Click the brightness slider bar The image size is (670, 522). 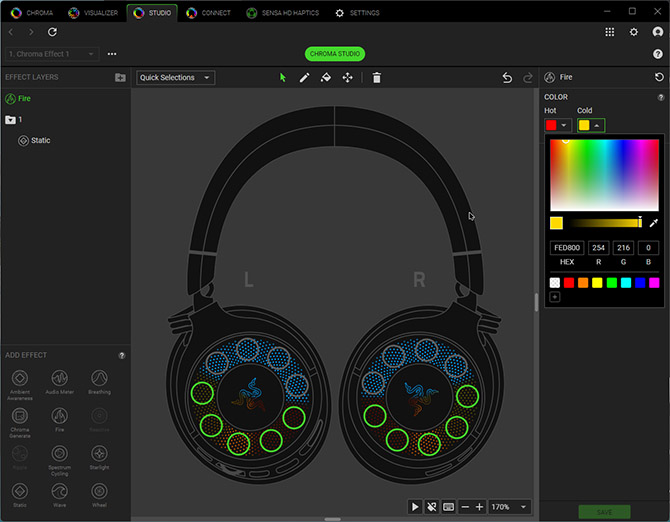click(606, 223)
